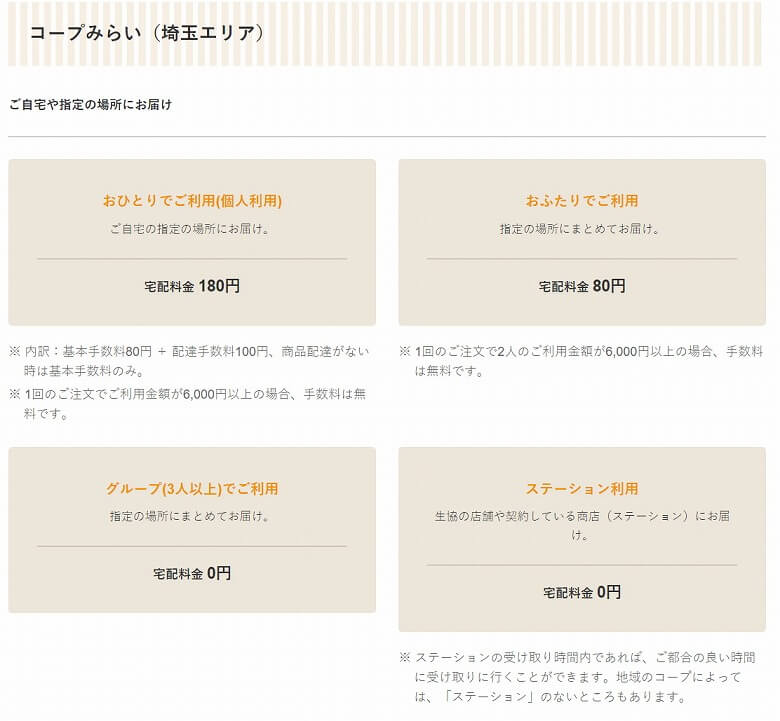
Task: Click the 宅配料金 80円 price
Action: [582, 286]
